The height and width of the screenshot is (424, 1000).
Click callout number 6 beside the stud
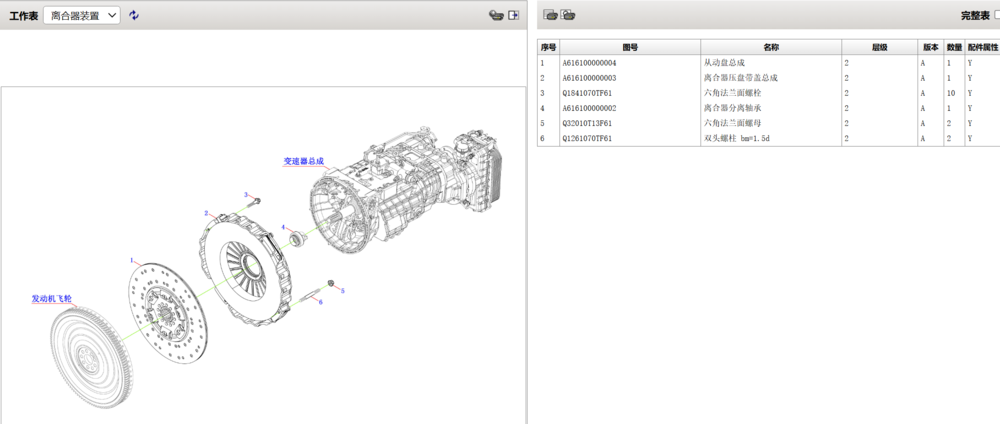tap(320, 301)
